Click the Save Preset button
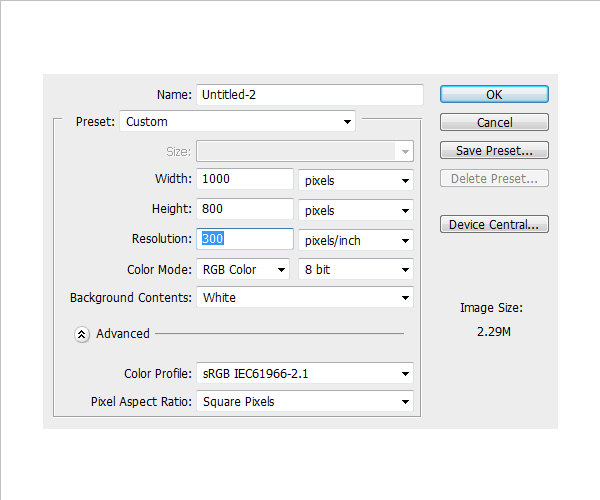Viewport: 600px width, 500px height. [494, 151]
